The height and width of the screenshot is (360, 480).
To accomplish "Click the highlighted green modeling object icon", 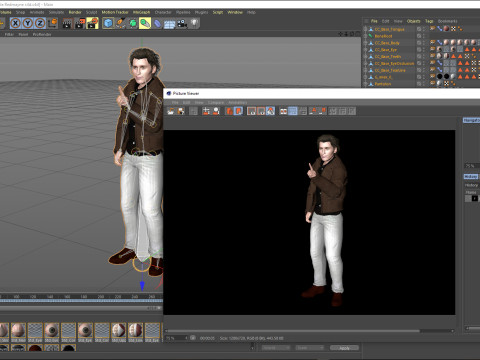I will pyautogui.click(x=145, y=23).
